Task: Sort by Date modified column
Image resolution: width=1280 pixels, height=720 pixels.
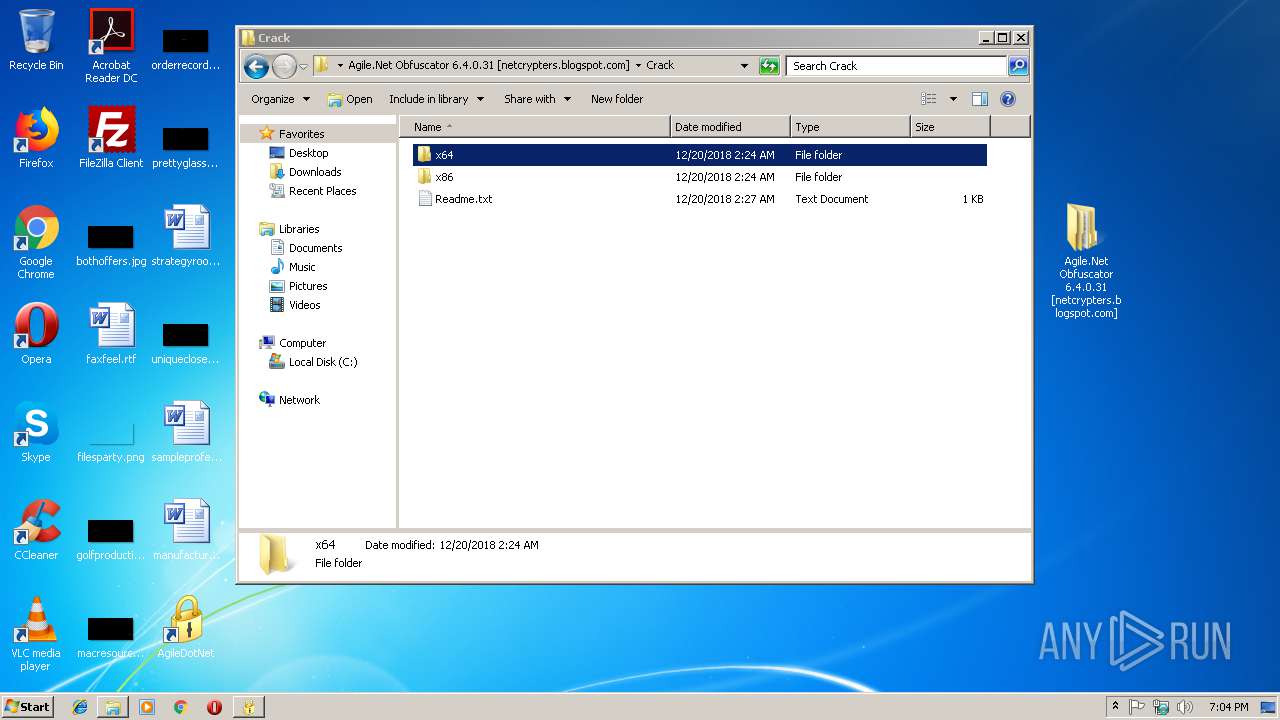Action: click(730, 127)
